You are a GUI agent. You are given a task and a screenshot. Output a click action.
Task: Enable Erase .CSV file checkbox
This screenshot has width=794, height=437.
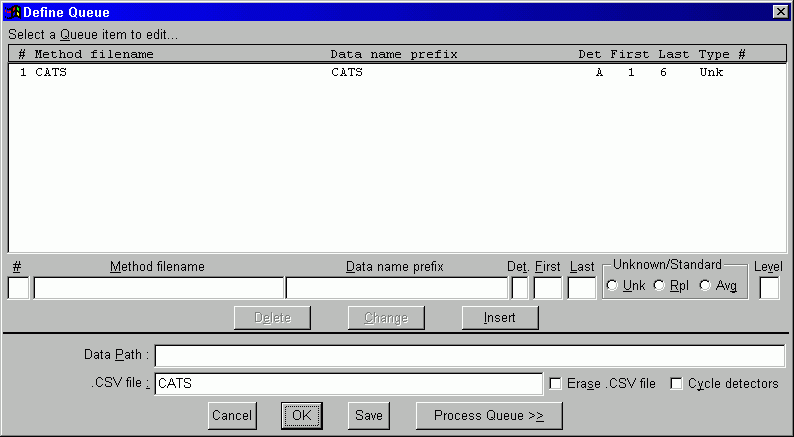tap(556, 384)
